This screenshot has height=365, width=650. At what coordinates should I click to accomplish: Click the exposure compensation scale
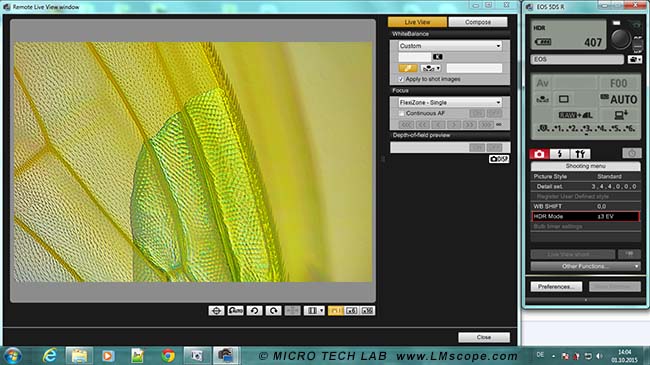point(586,129)
